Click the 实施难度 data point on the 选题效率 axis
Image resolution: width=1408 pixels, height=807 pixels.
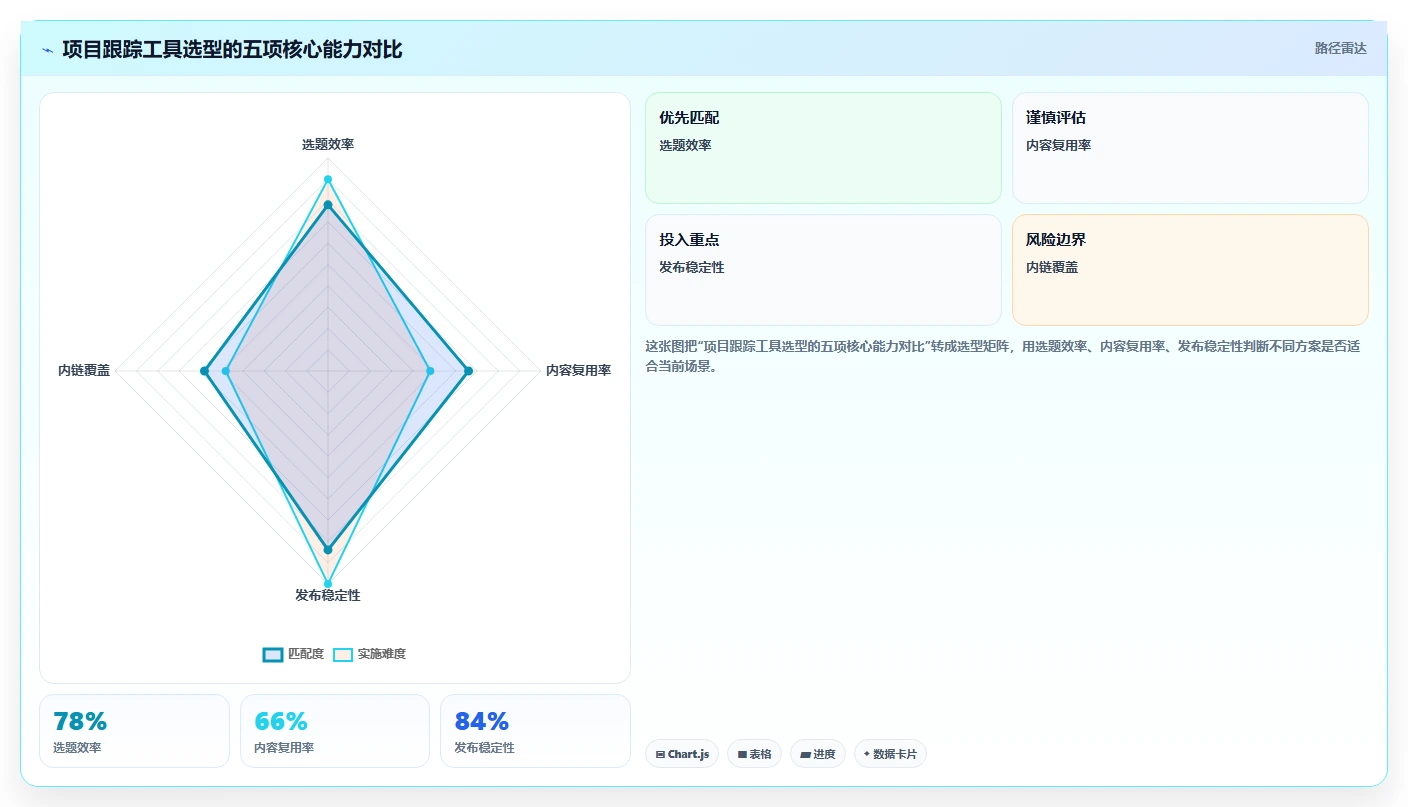[x=328, y=179]
